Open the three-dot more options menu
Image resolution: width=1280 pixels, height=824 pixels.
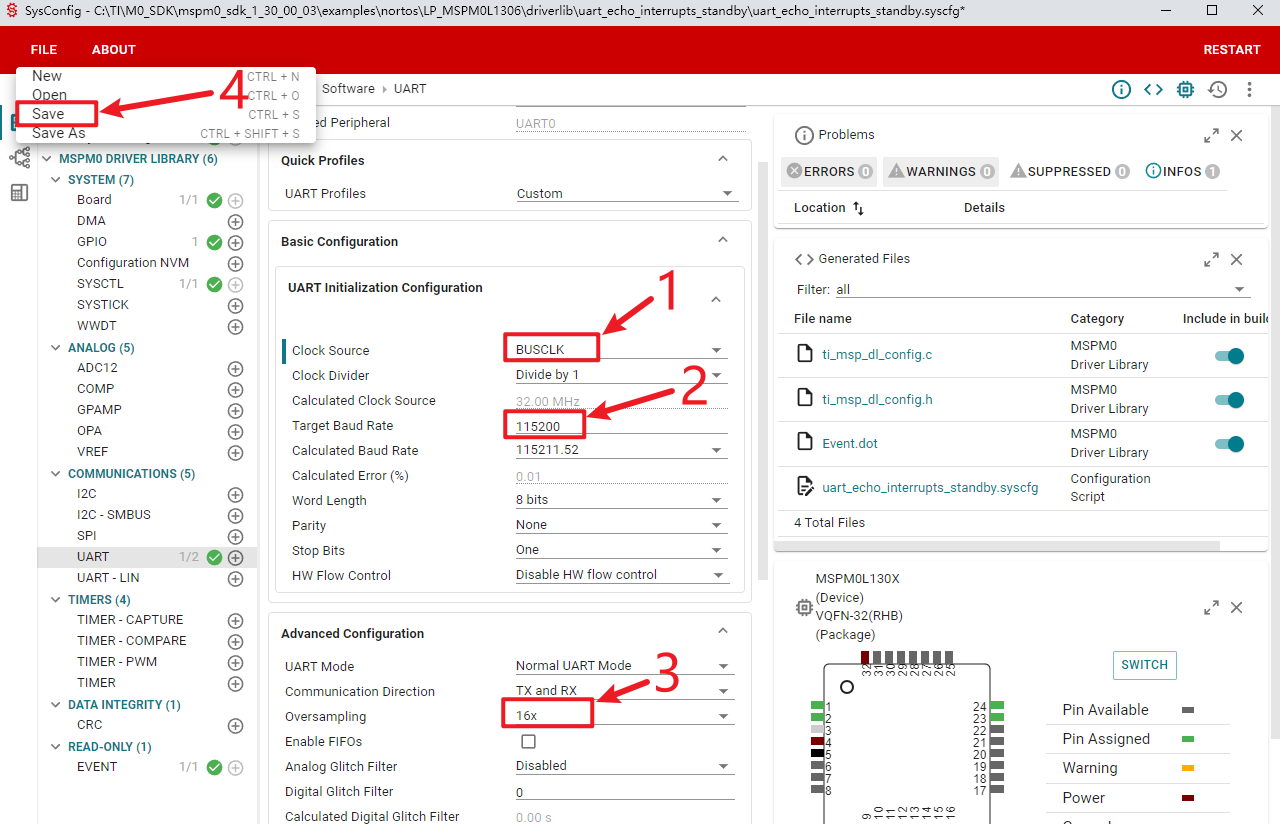[1249, 89]
